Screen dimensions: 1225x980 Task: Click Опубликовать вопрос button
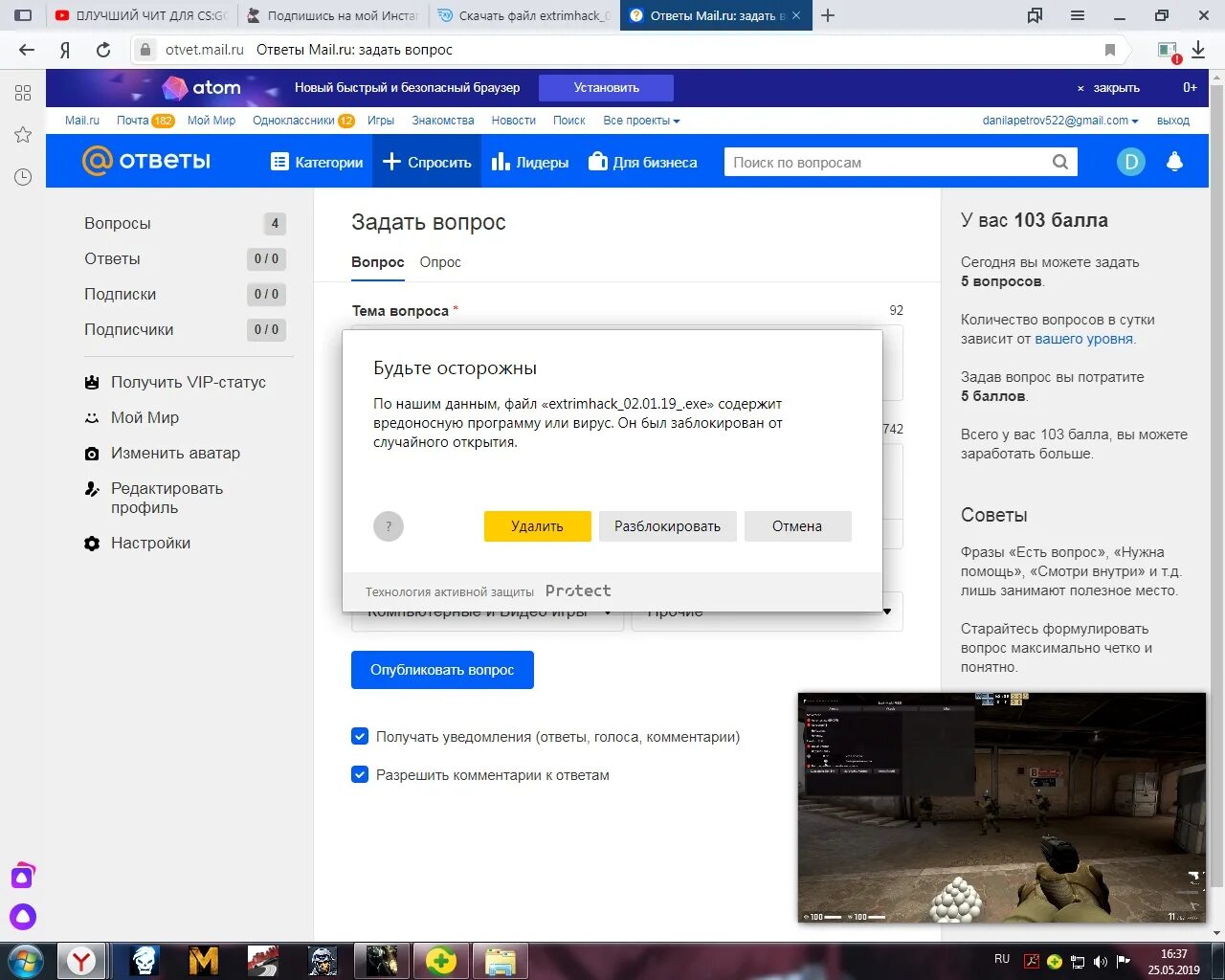(442, 670)
